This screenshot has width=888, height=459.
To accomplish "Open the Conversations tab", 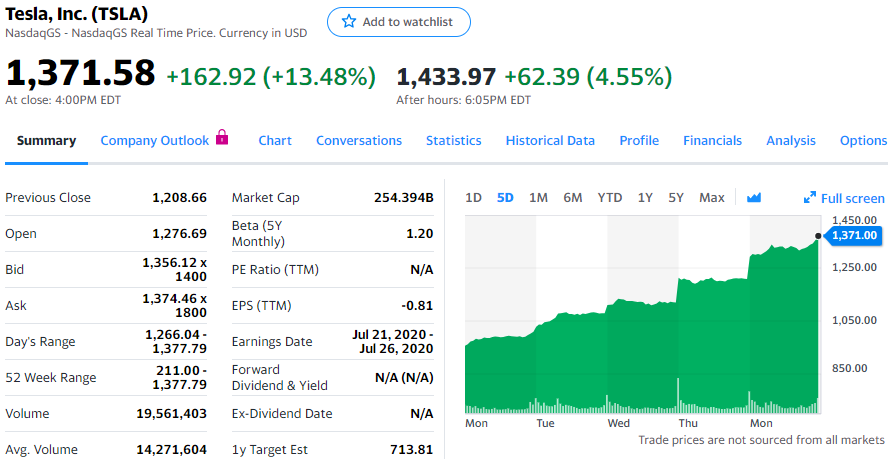I will tap(359, 141).
